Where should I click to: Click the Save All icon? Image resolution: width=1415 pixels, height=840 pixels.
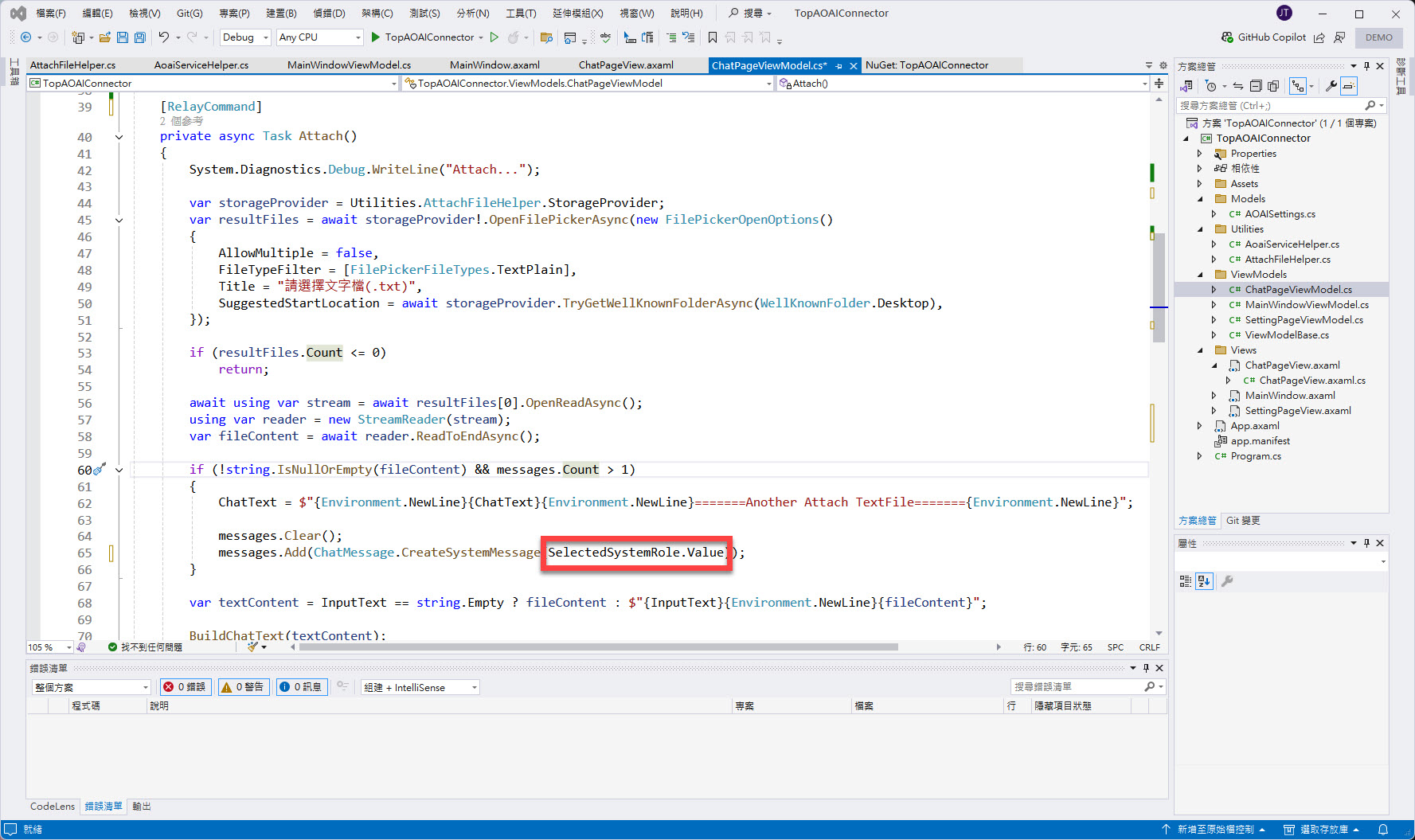(x=140, y=37)
